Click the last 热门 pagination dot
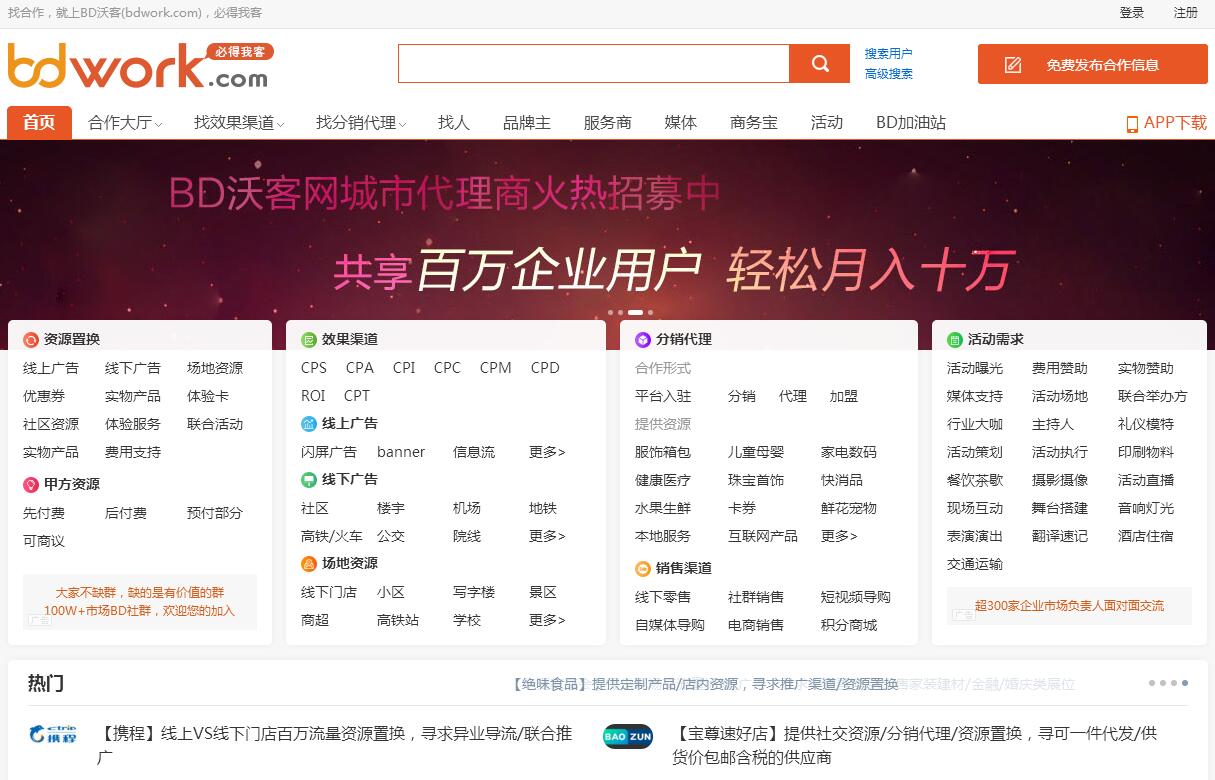1215x780 pixels. [x=1185, y=683]
